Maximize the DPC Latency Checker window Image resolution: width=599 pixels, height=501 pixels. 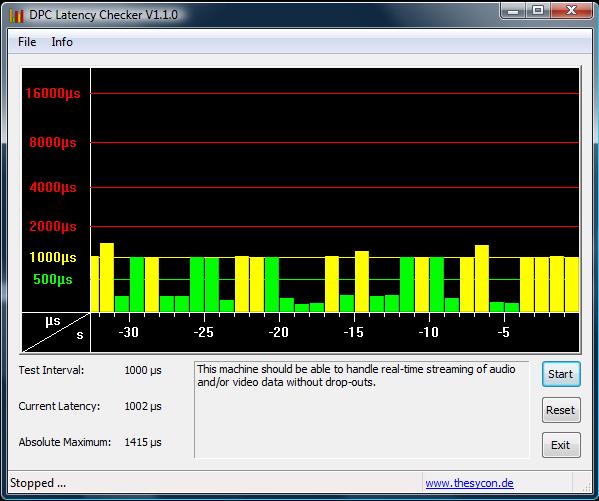(538, 10)
